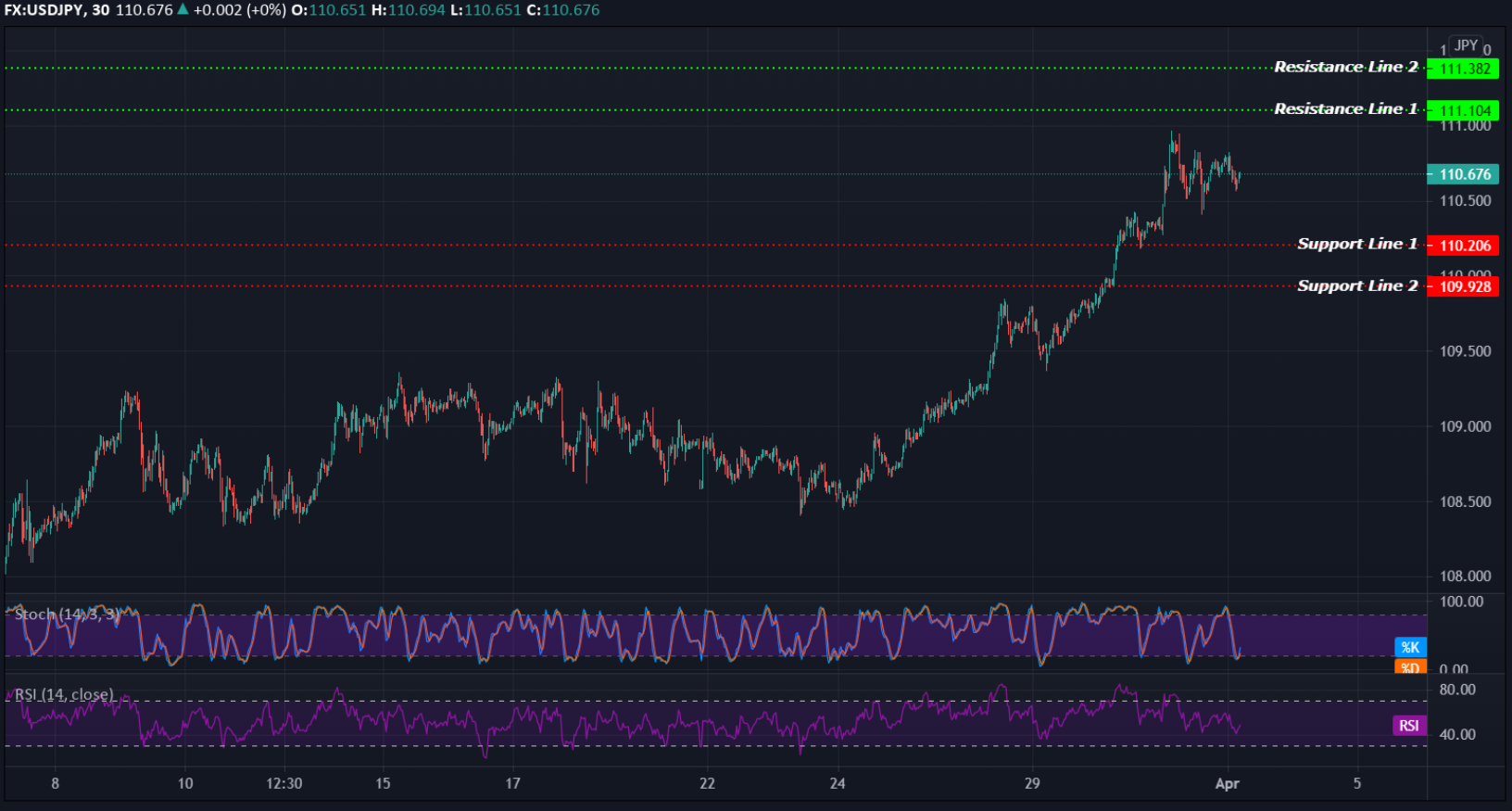Click the 110.206 red price tag
Image resolution: width=1512 pixels, height=811 pixels.
coord(1463,246)
